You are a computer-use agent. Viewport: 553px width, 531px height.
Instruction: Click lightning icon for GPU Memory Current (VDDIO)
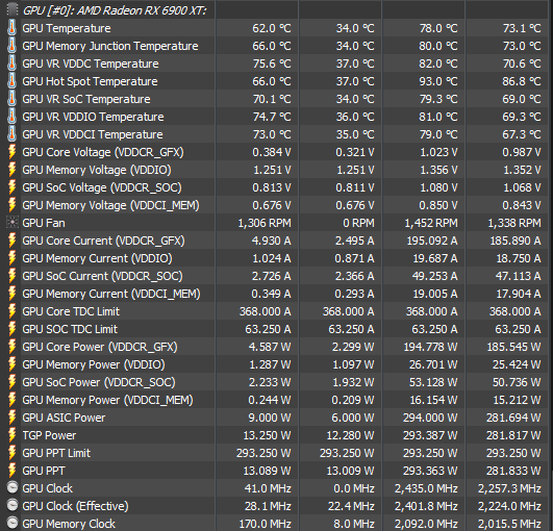[x=12, y=258]
